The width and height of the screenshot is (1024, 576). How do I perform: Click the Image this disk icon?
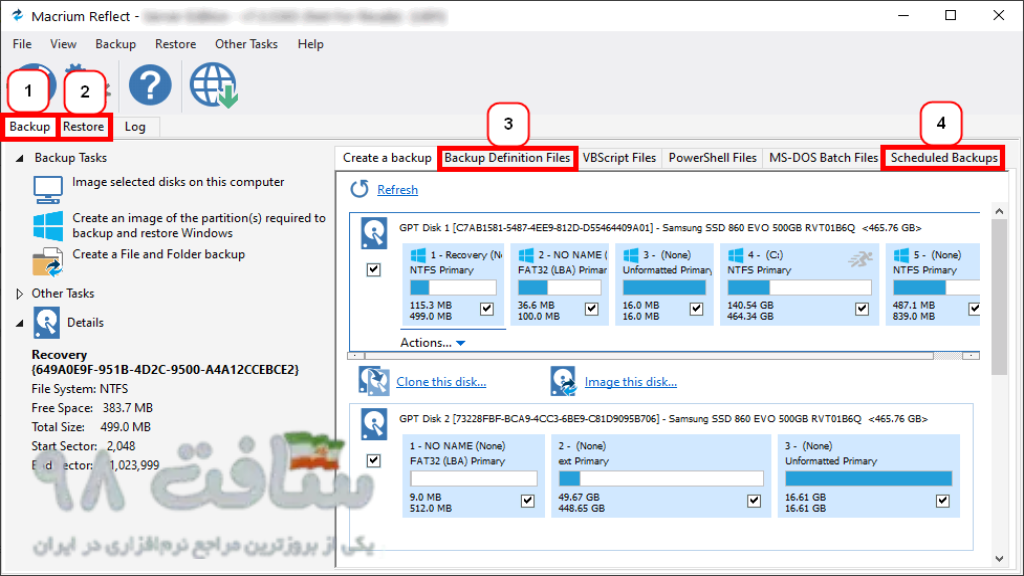(563, 381)
